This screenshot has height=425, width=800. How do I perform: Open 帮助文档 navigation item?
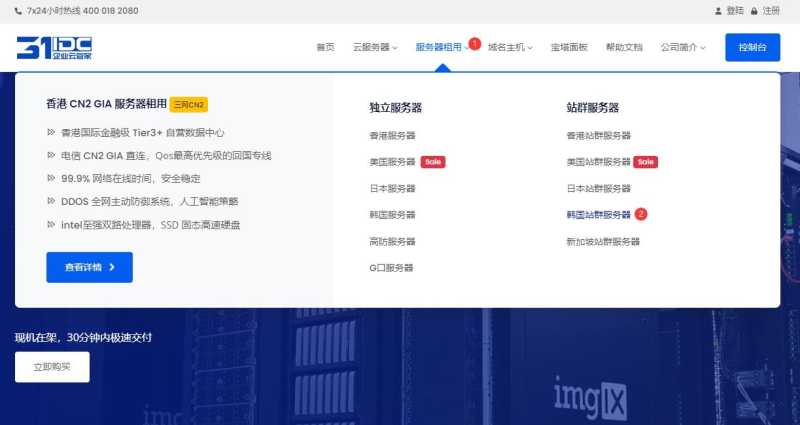(624, 47)
